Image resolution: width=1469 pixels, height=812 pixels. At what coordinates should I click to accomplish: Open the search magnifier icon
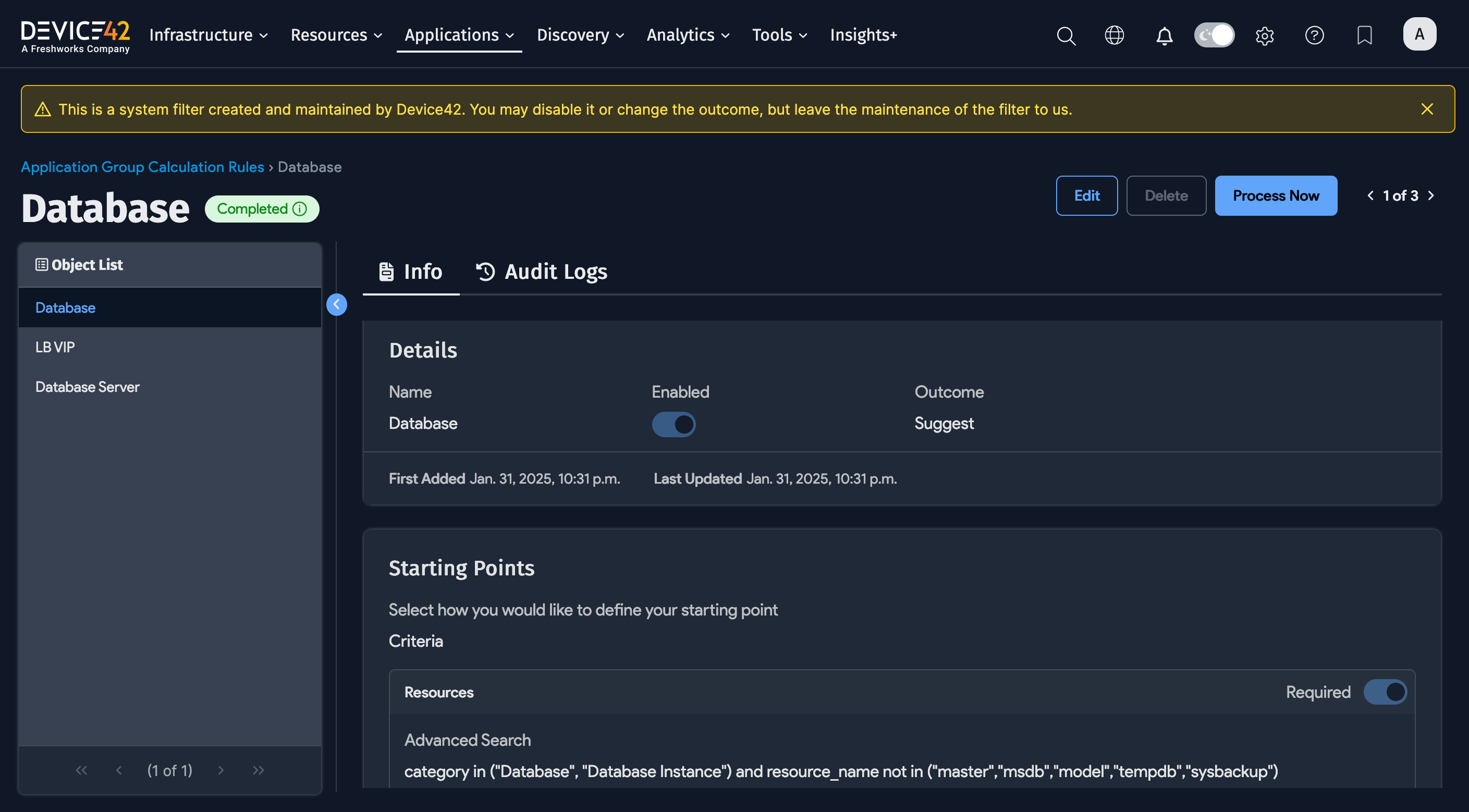coord(1065,35)
